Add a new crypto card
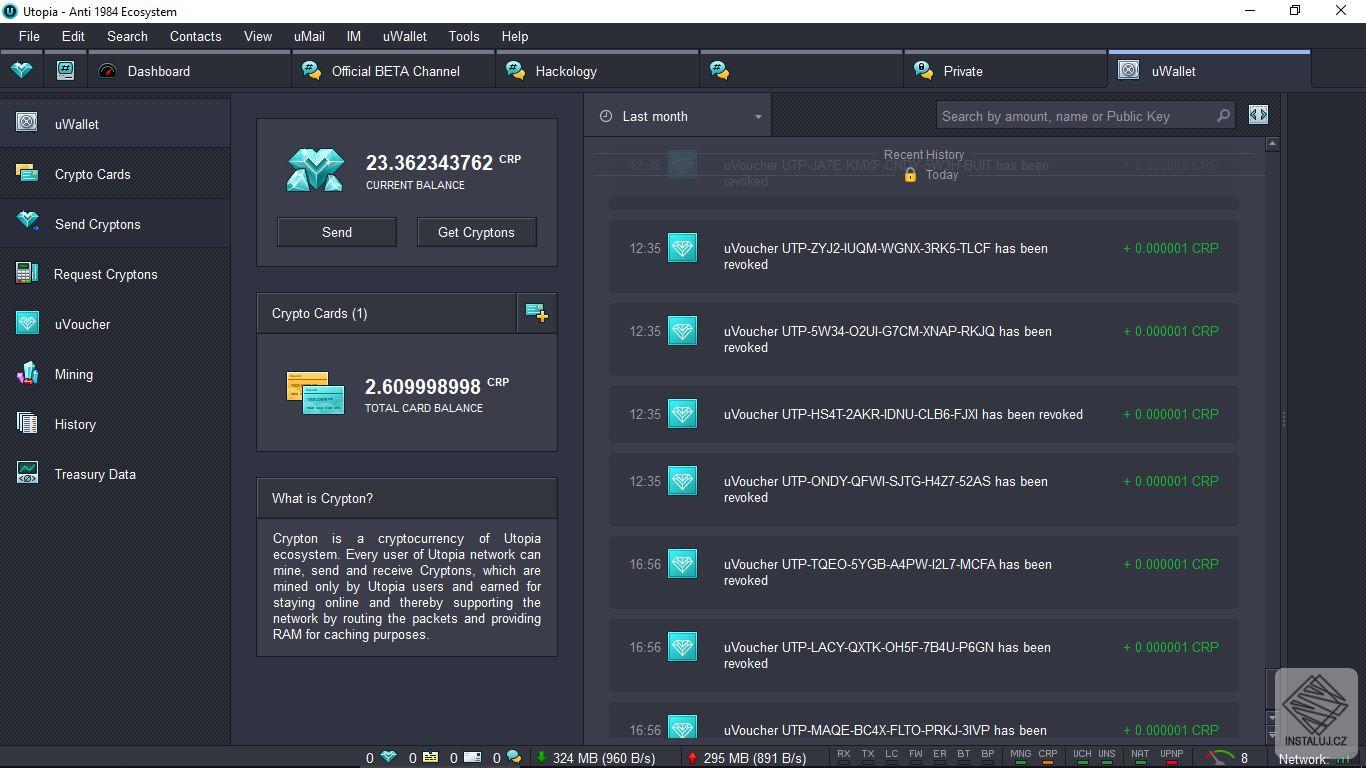Screen dimensions: 1366x768 tap(537, 313)
